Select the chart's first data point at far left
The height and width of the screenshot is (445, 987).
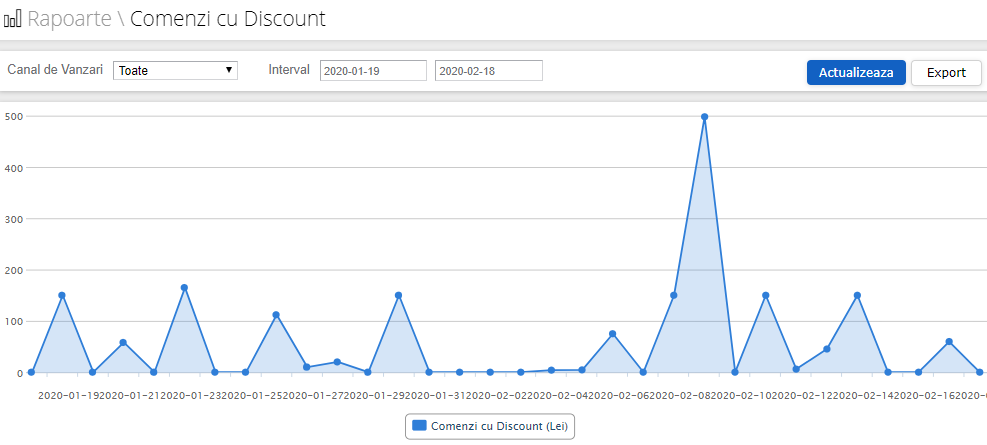[x=31, y=372]
